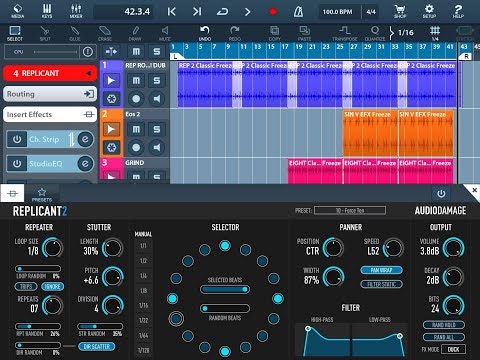Toggle the DIR SCATTER button
This screenshot has height=360, width=480.
tap(96, 347)
